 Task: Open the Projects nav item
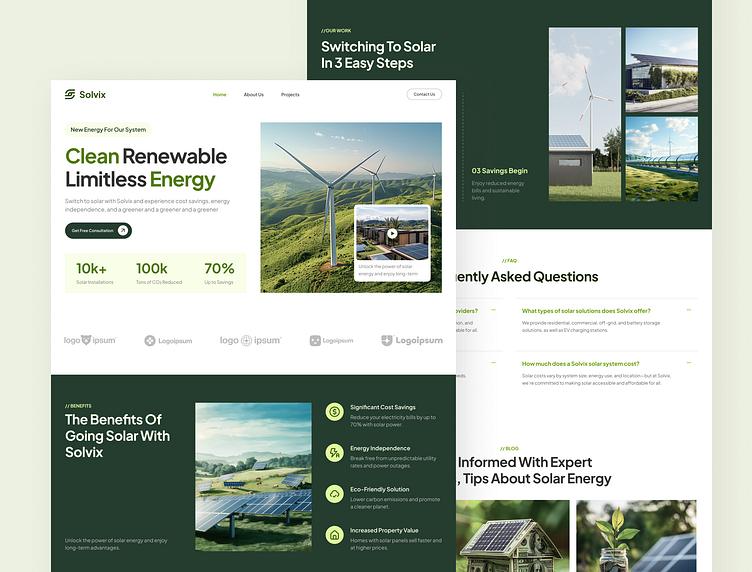pos(290,94)
